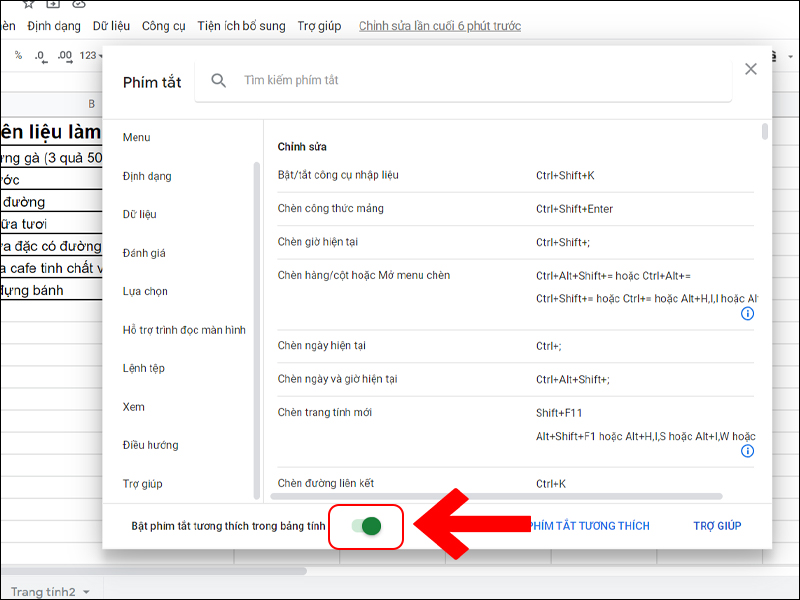Select Menu category in shortcuts sidebar
The width and height of the screenshot is (800, 600).
coord(136,137)
